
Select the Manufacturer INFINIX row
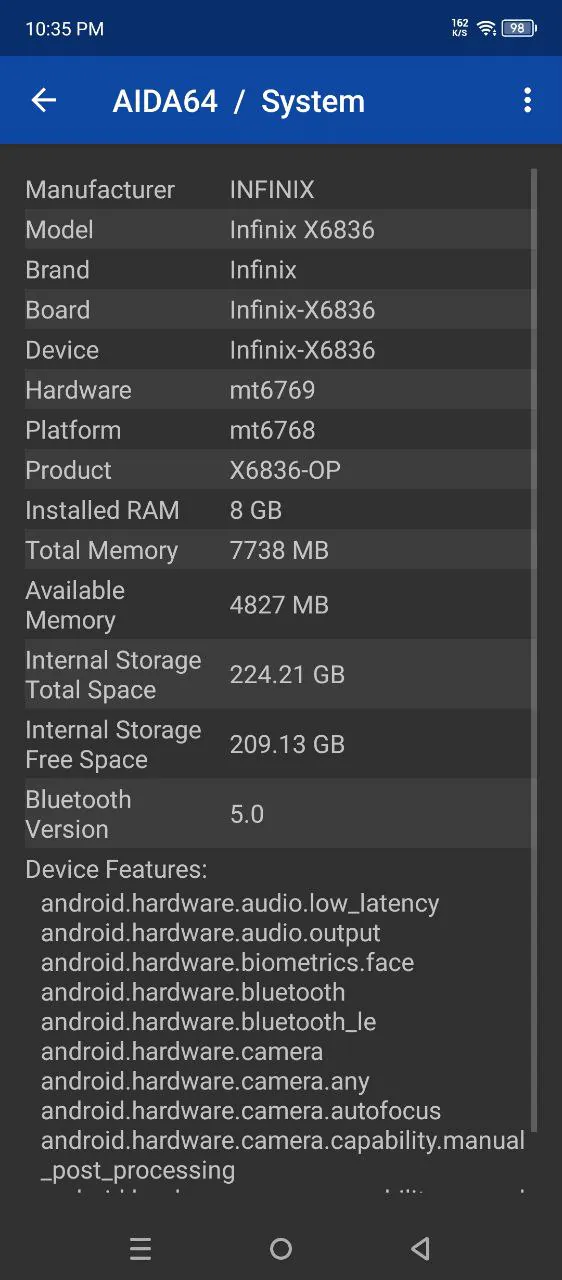pos(278,189)
